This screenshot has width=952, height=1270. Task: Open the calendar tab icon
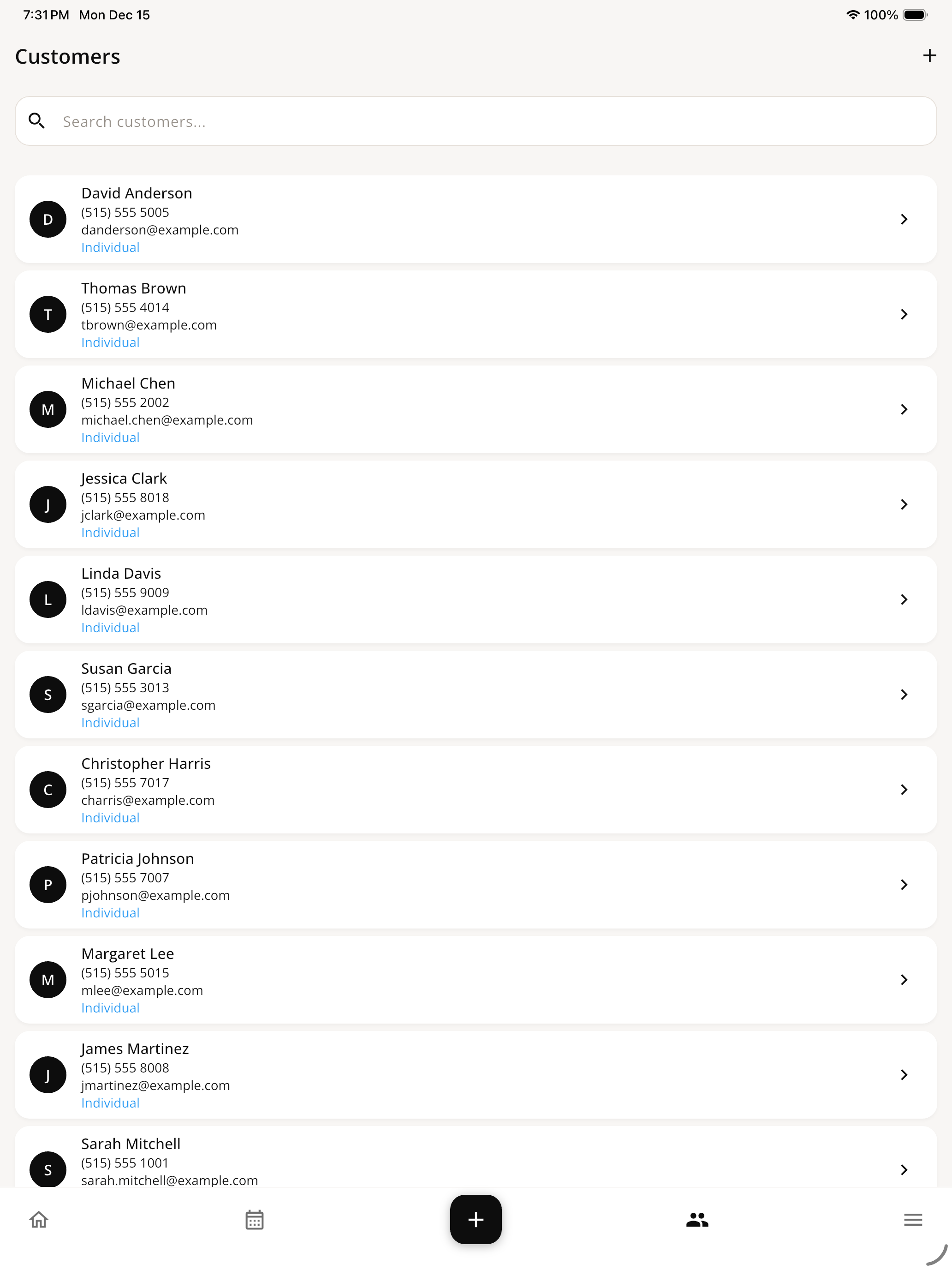[254, 1220]
